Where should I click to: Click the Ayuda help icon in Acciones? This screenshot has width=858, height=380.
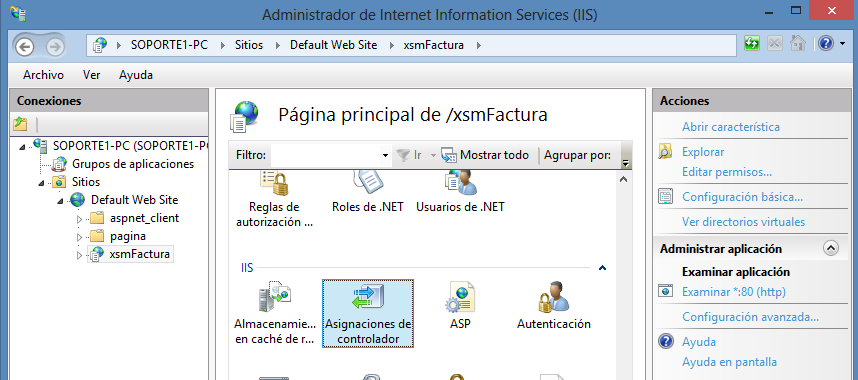(x=665, y=342)
